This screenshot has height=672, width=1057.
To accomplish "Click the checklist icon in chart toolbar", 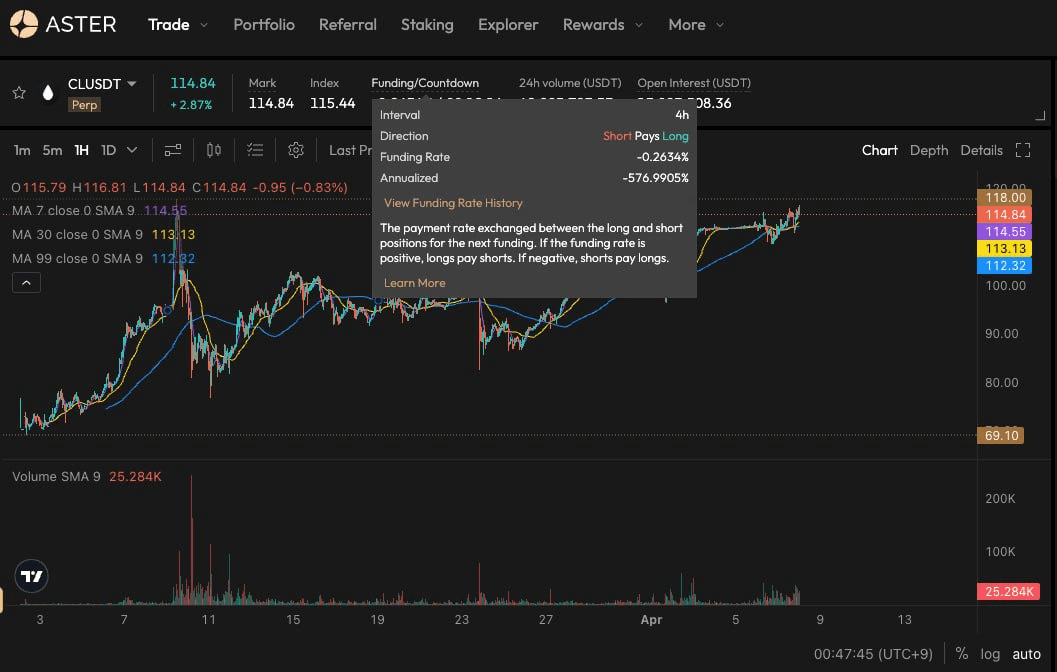I will [255, 150].
